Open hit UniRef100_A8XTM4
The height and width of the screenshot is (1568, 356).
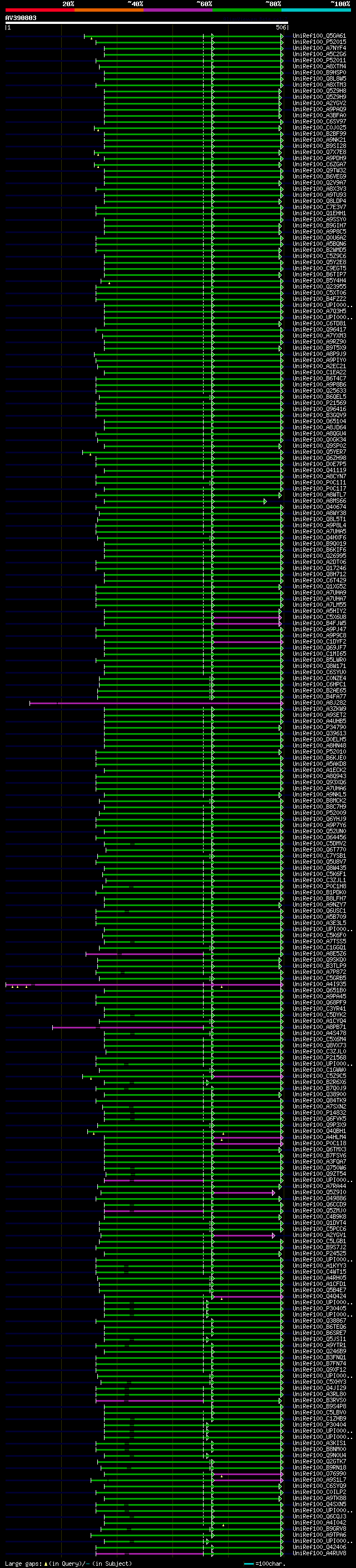[319, 66]
